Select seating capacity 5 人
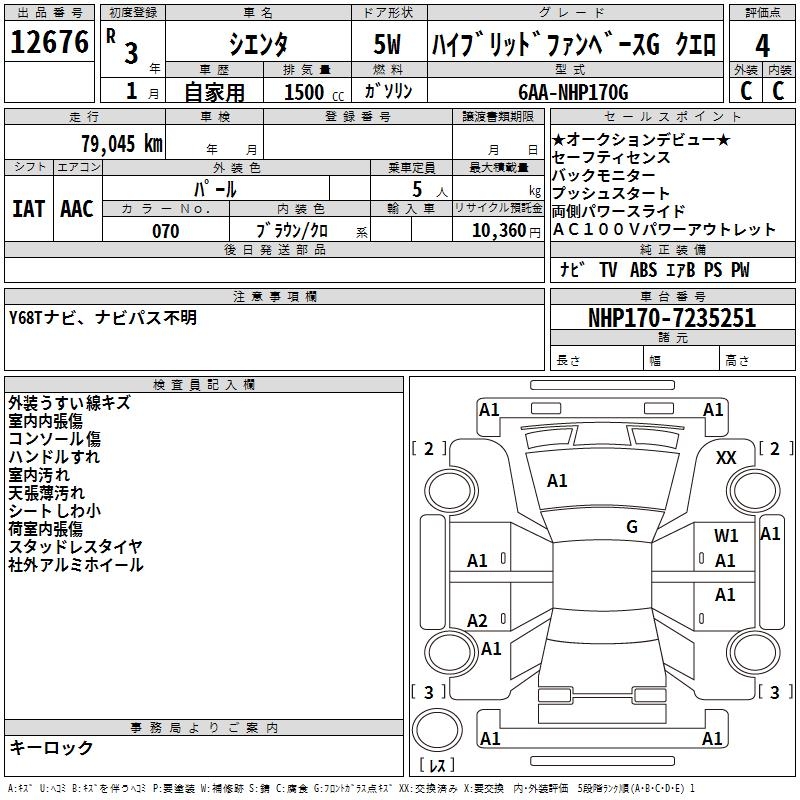This screenshot has height=800, width=800. (x=429, y=190)
